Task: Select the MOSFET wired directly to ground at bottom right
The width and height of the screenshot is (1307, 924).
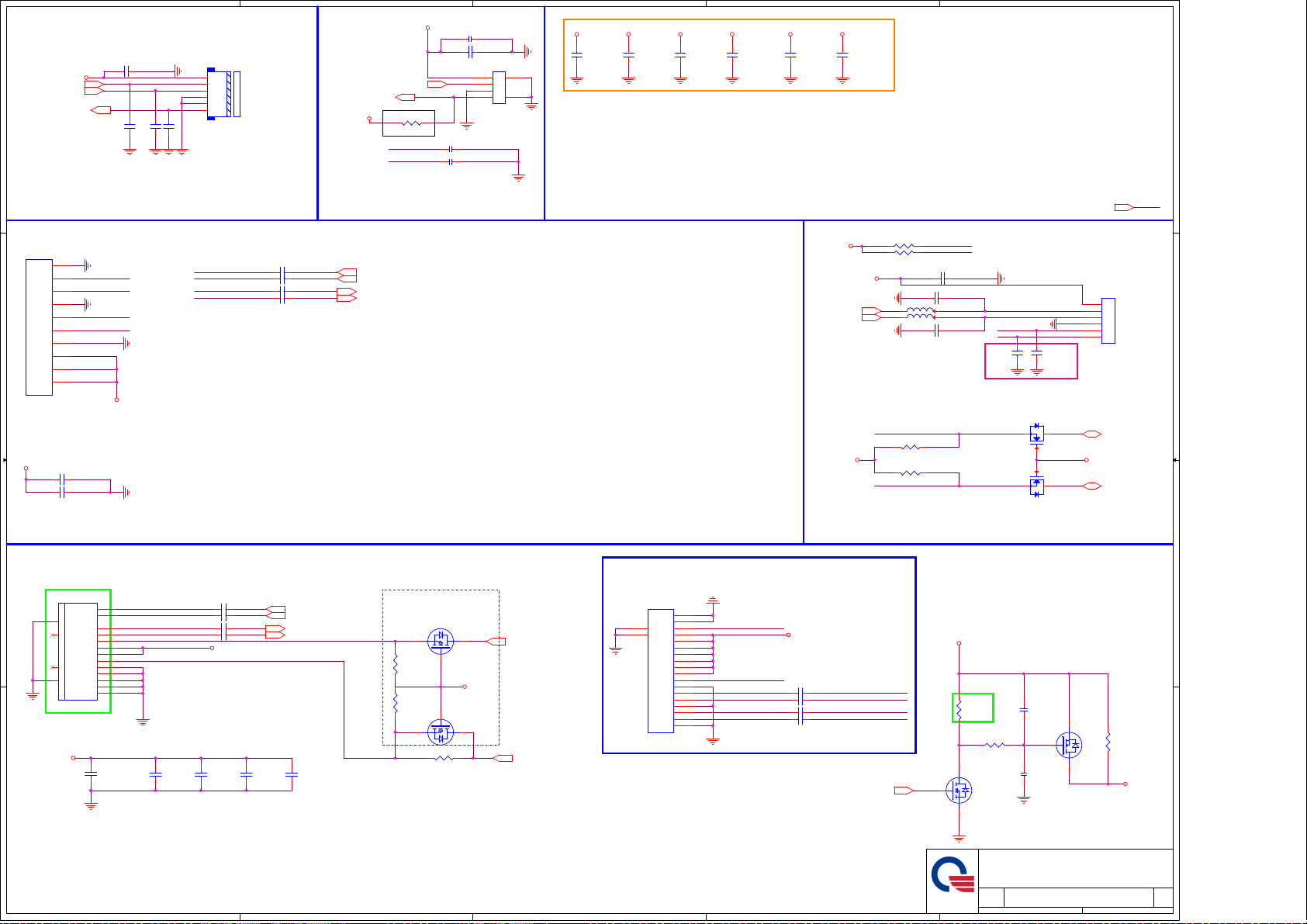Action: coord(960,791)
